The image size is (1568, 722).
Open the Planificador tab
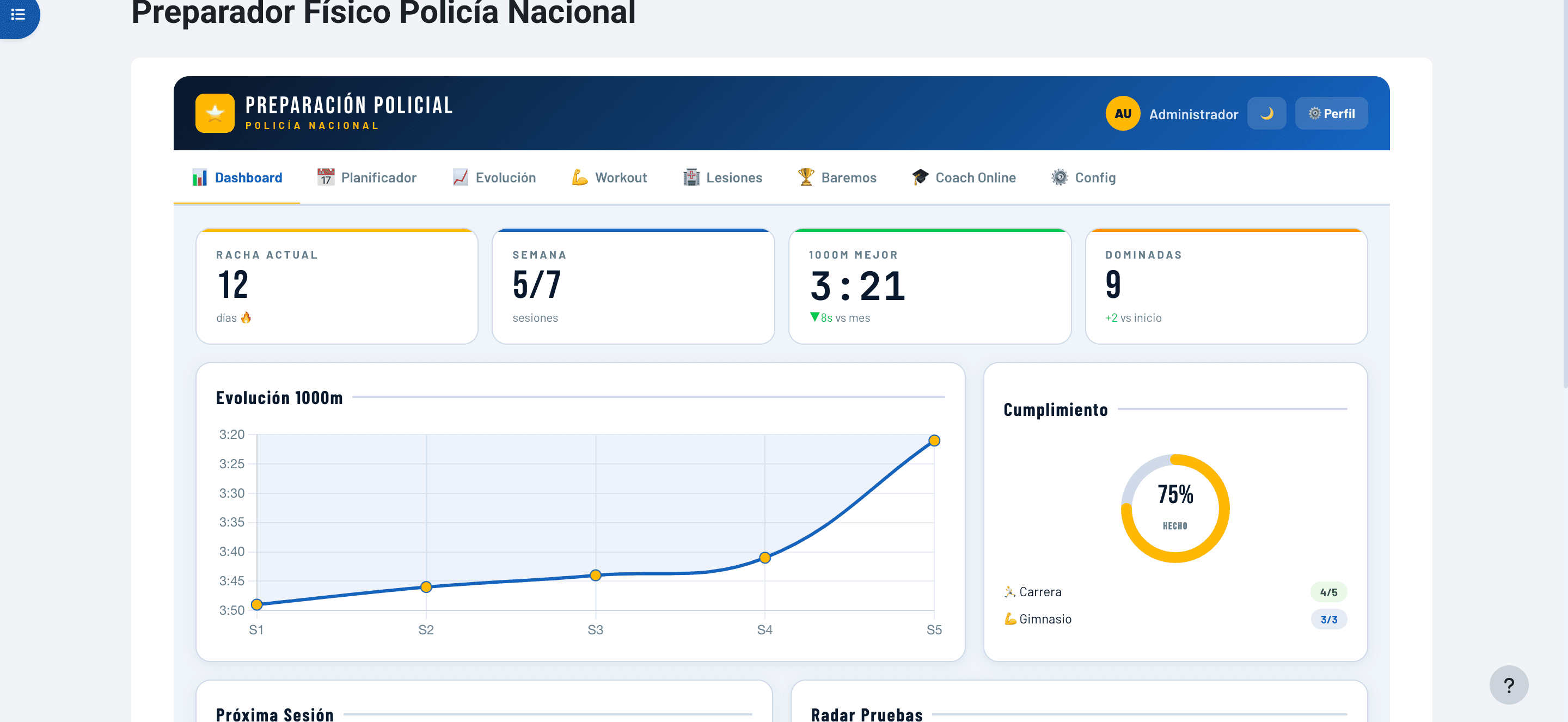(366, 177)
